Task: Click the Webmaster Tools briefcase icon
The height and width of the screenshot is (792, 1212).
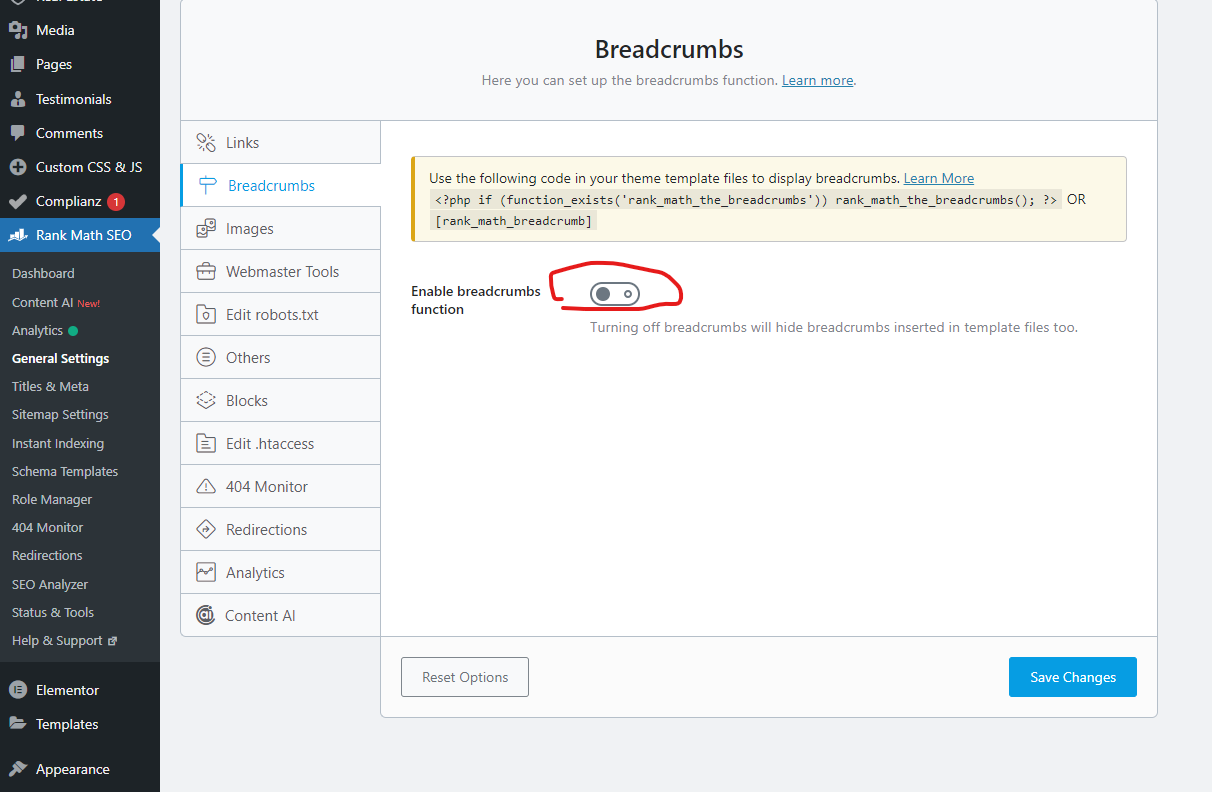Action: (x=206, y=272)
